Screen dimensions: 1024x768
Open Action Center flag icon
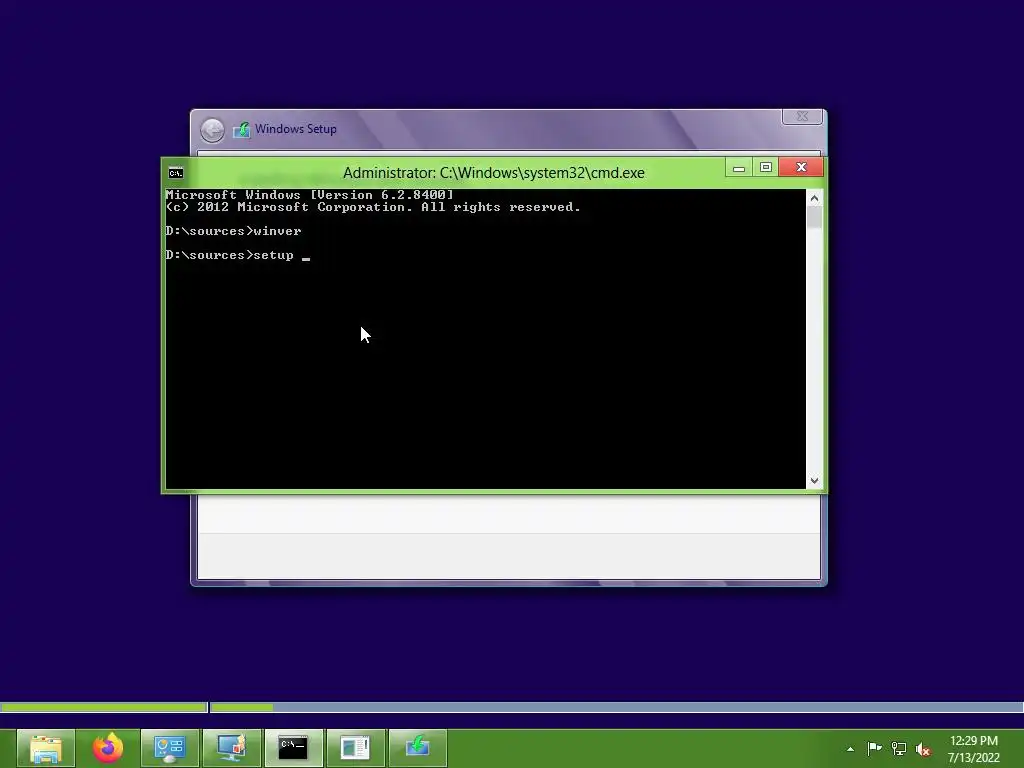[x=874, y=748]
